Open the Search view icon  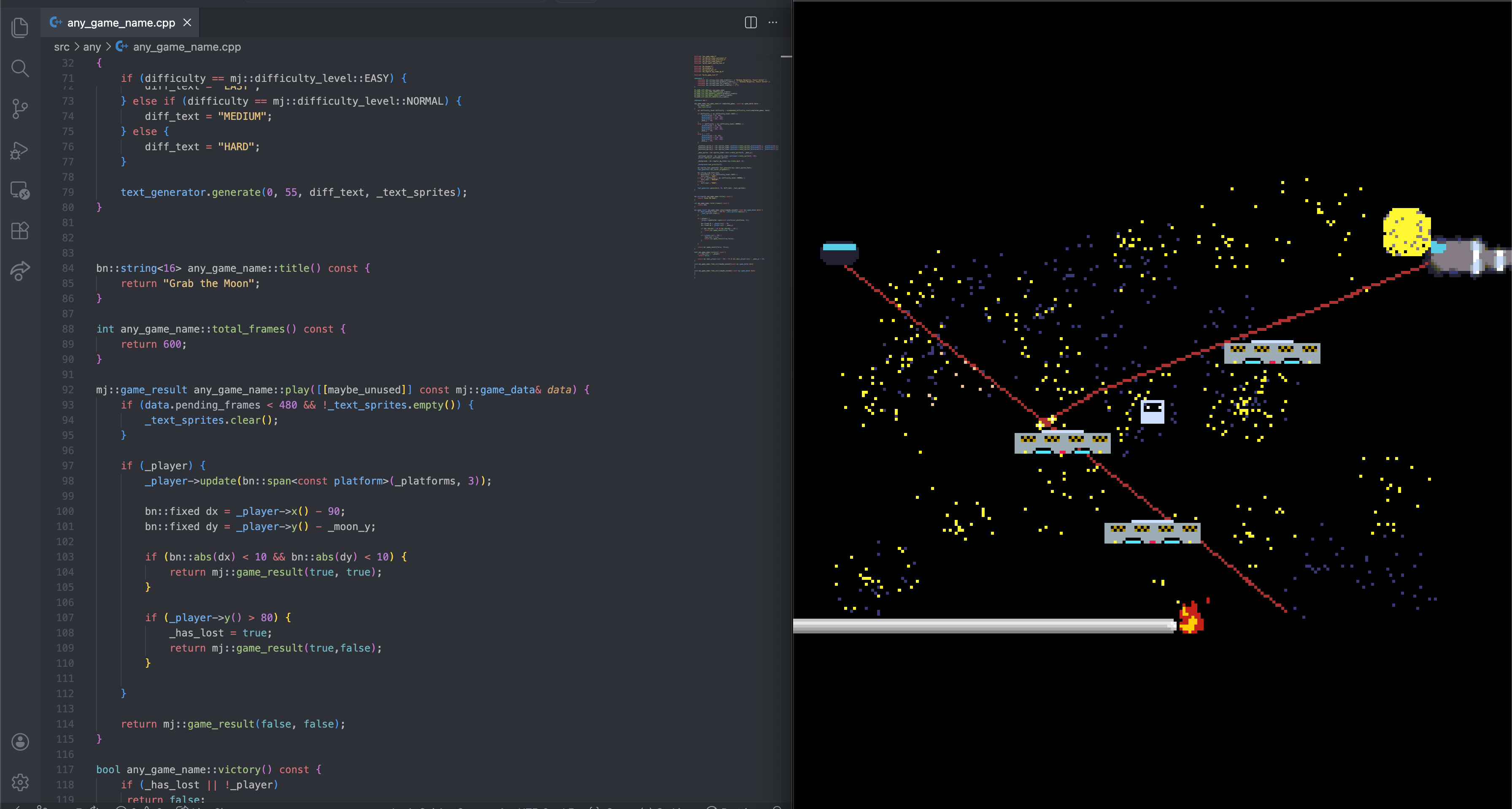tap(20, 68)
